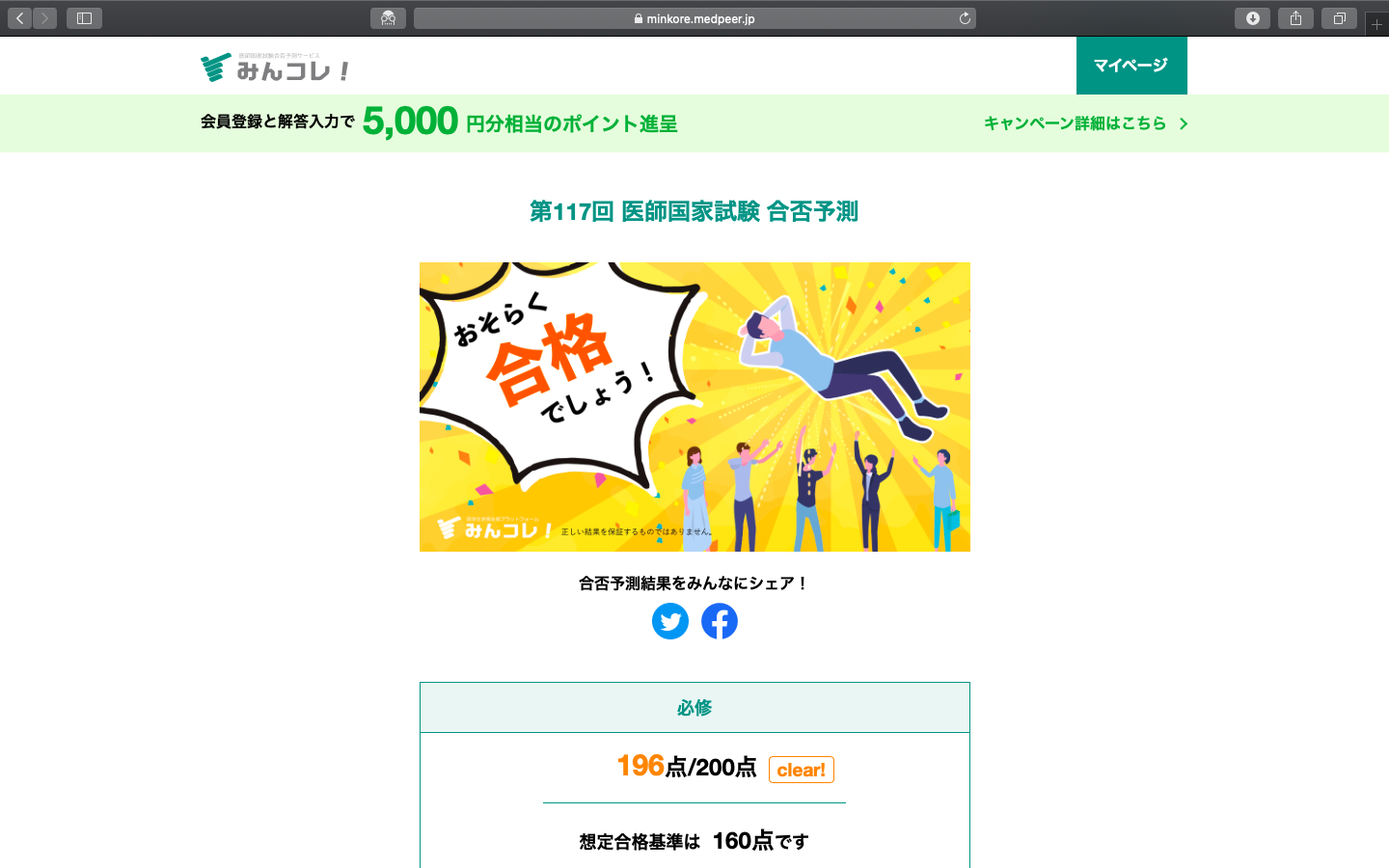Share result via Facebook icon
Viewport: 1389px width, 868px height.
coord(720,621)
